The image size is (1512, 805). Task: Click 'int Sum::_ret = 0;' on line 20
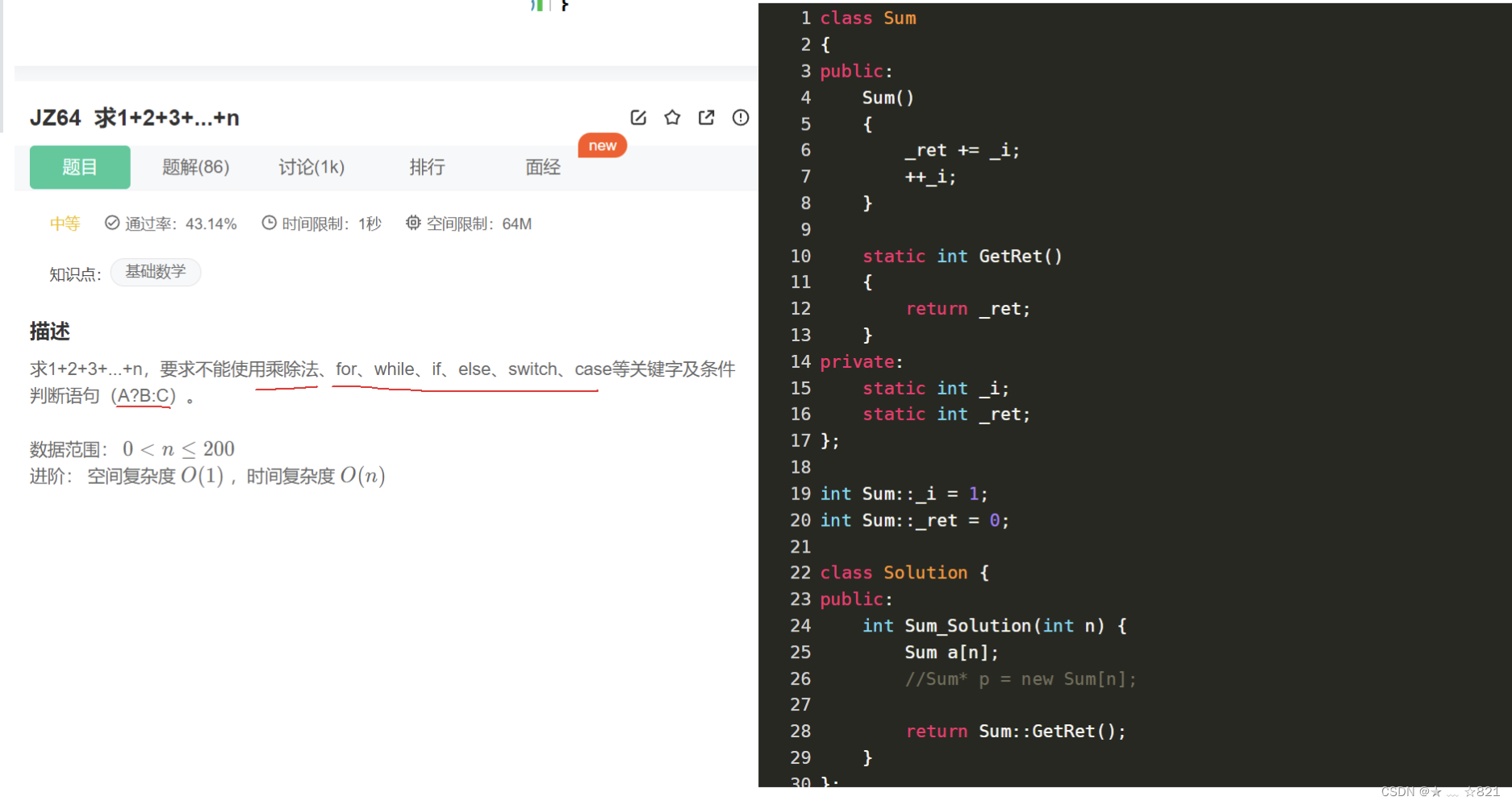[x=914, y=520]
